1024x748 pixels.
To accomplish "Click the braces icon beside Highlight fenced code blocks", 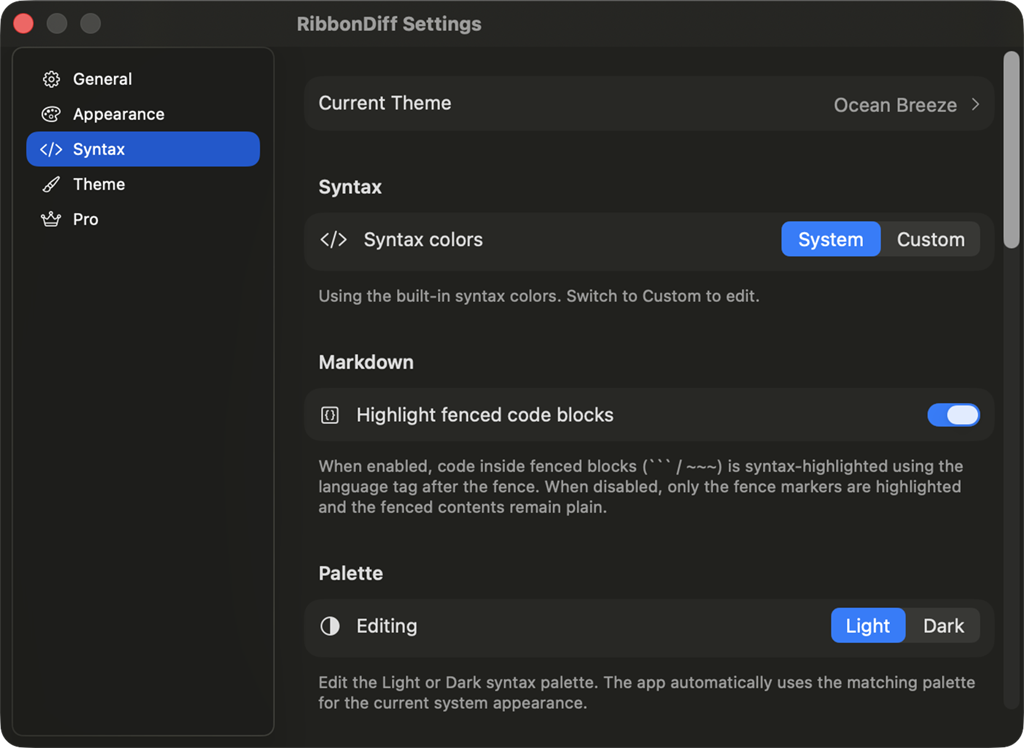I will pyautogui.click(x=330, y=415).
